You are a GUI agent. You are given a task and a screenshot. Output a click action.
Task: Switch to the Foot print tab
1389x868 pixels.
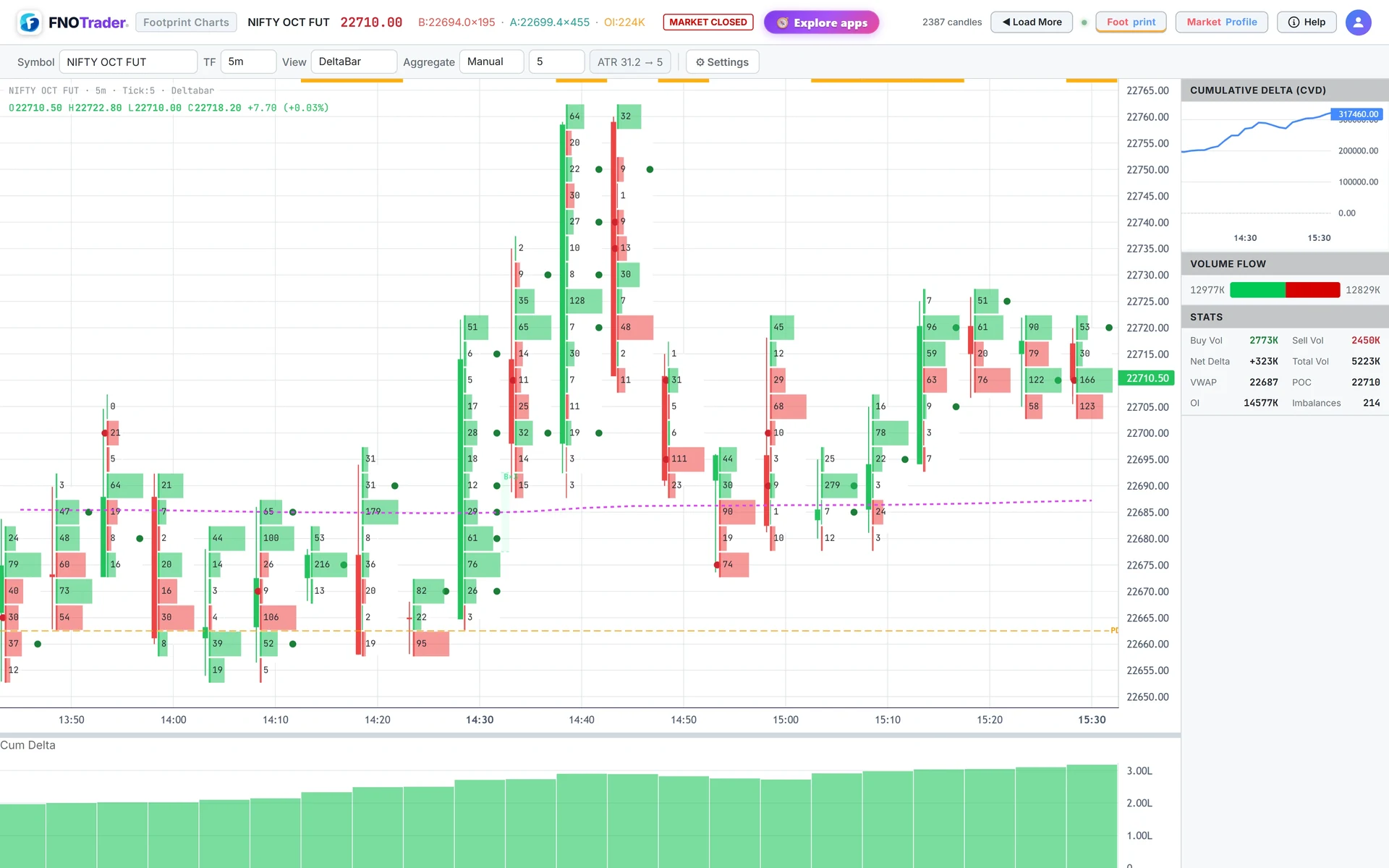pos(1131,22)
